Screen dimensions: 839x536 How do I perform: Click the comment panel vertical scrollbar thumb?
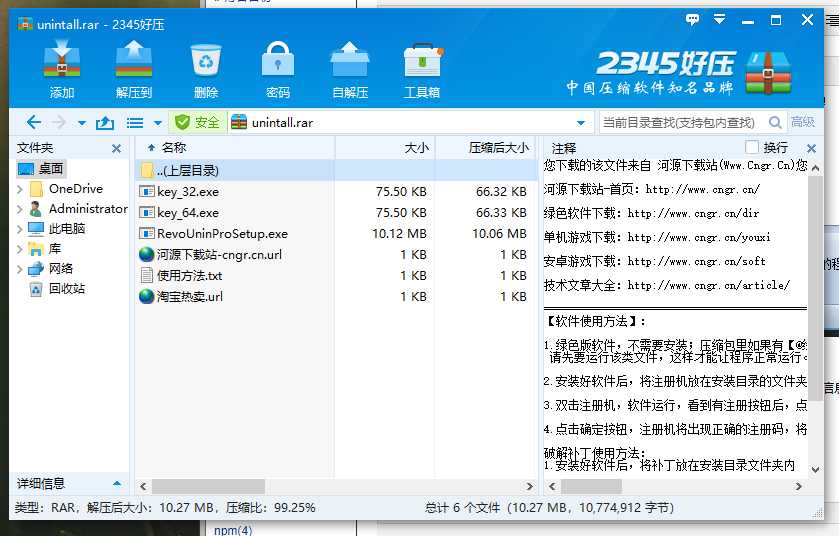click(x=815, y=288)
